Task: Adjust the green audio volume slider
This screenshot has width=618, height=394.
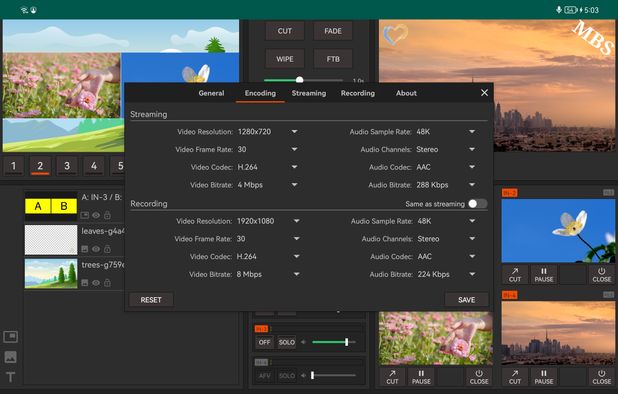Action: tap(334, 342)
